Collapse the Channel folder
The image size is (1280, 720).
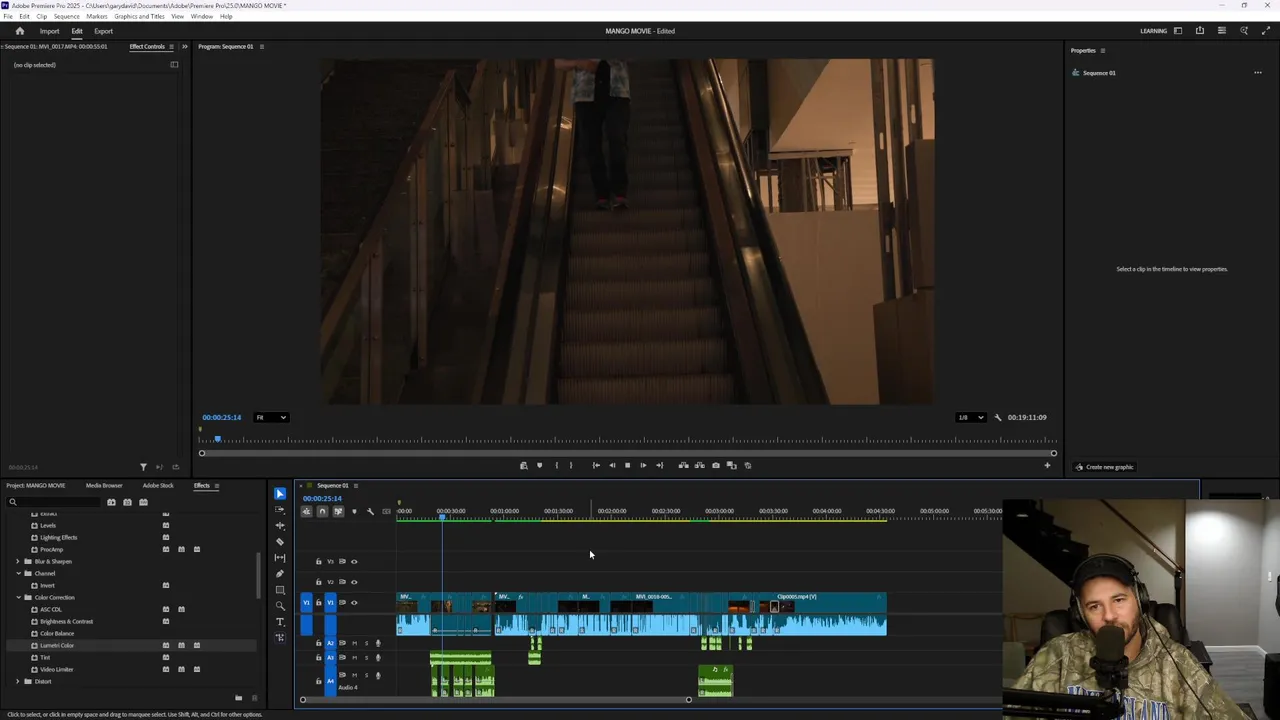tap(18, 574)
